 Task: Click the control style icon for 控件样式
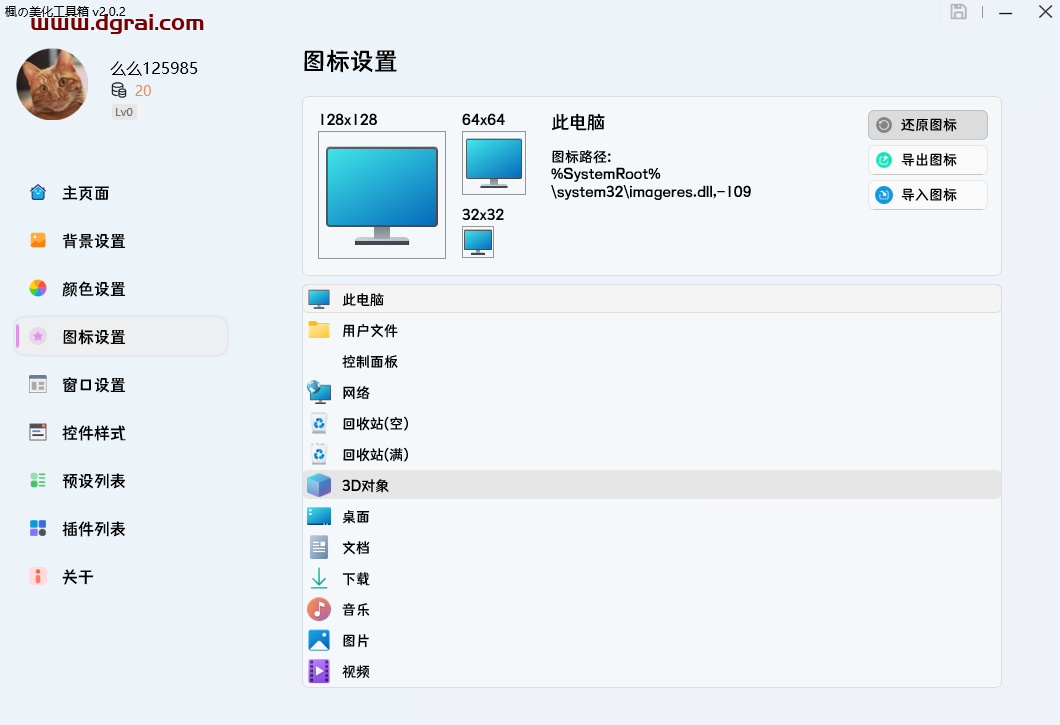[x=38, y=432]
